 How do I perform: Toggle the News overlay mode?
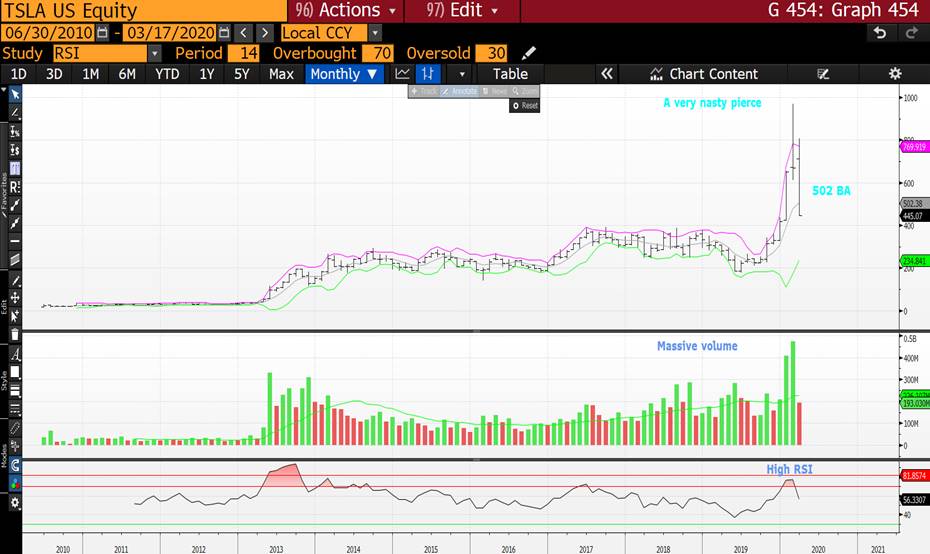(x=495, y=91)
